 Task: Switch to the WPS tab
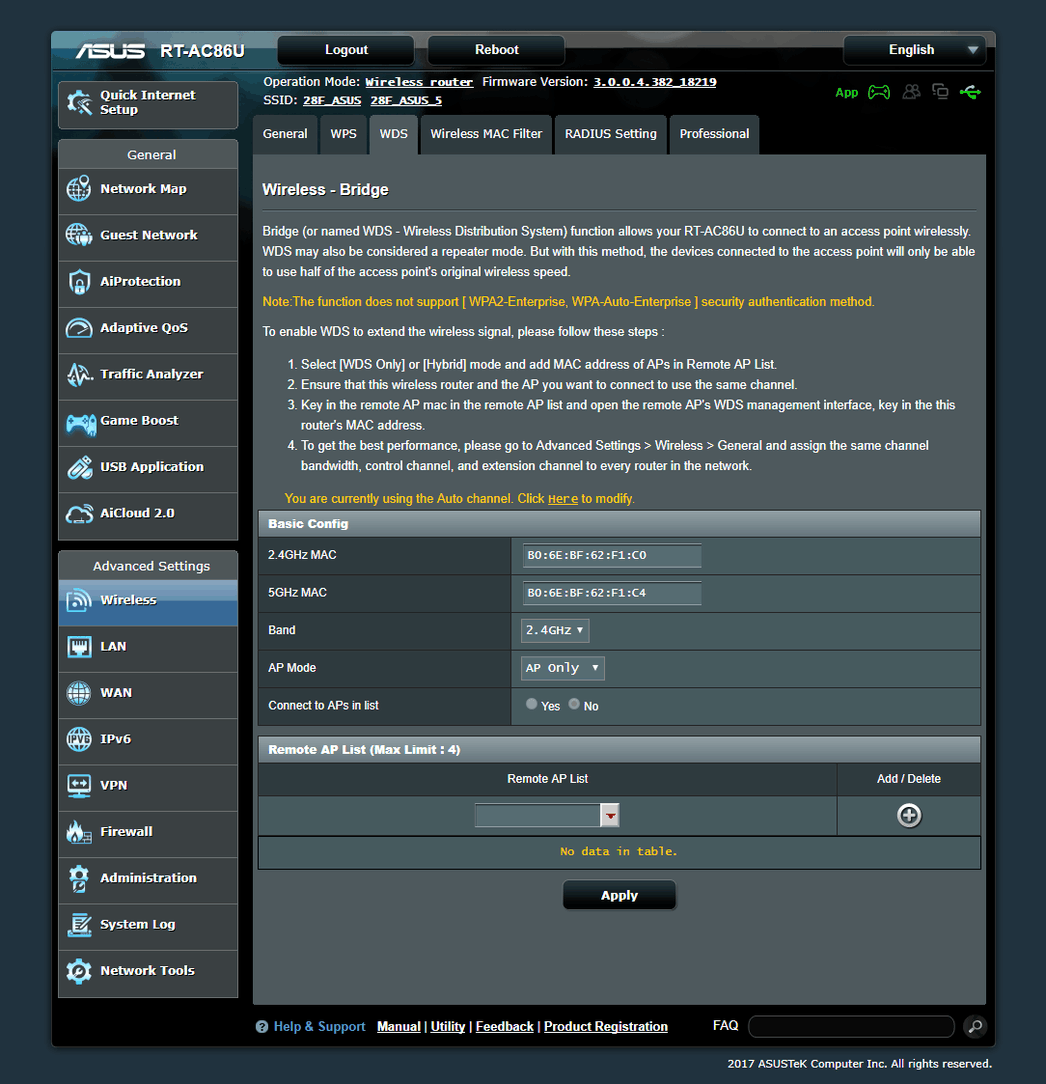click(344, 134)
